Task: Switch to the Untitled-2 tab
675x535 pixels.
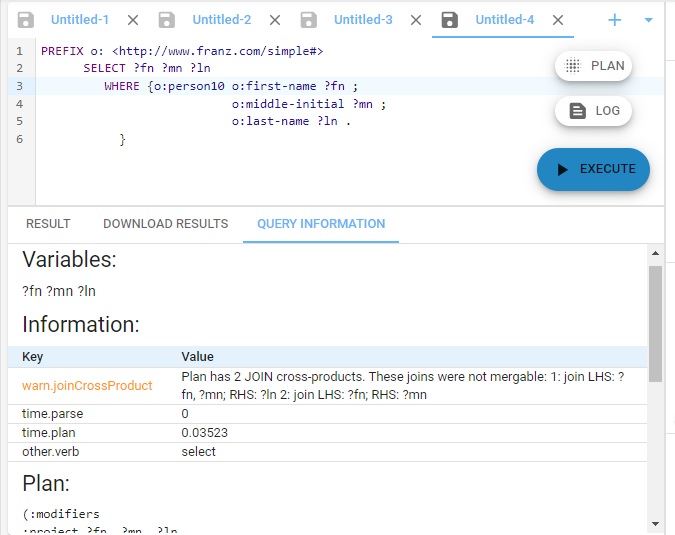Action: tap(221, 20)
